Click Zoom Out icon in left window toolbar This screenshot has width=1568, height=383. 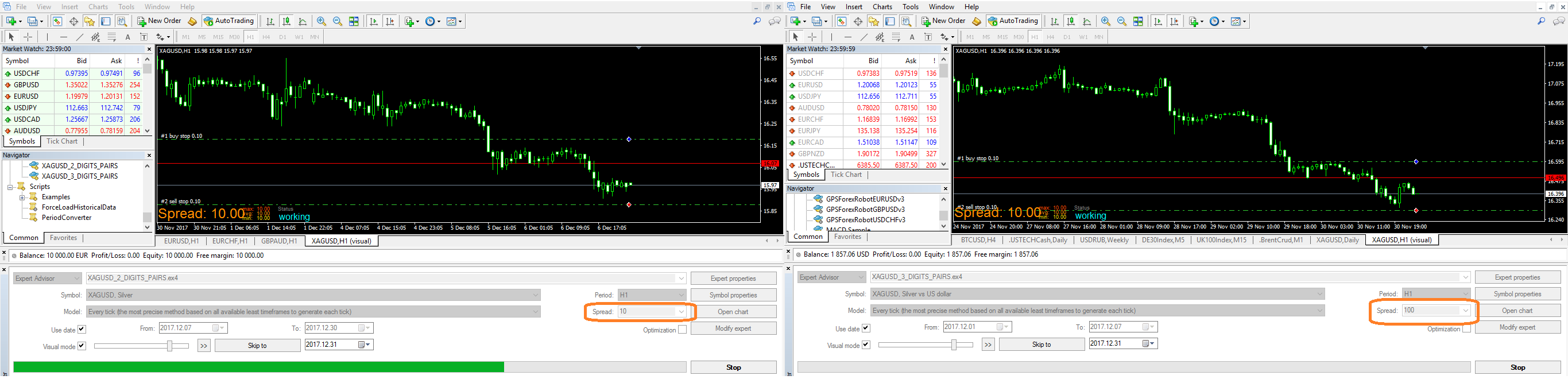(337, 21)
